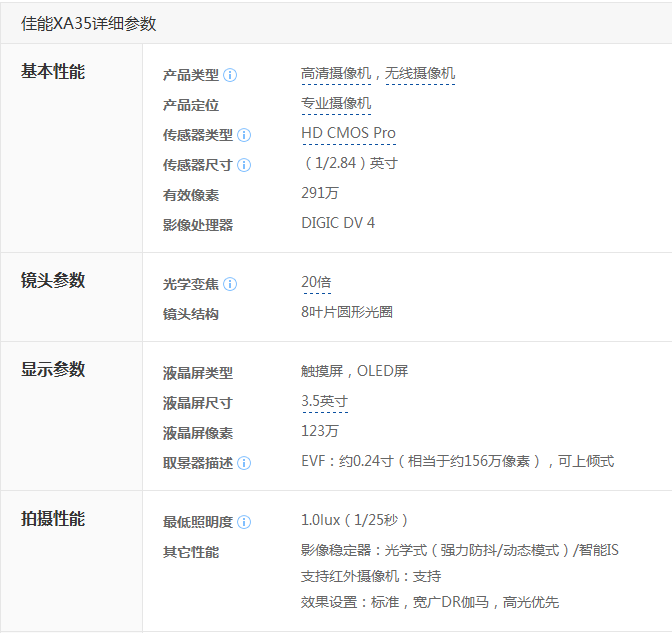Click the 效果设置 description line

(x=430, y=603)
